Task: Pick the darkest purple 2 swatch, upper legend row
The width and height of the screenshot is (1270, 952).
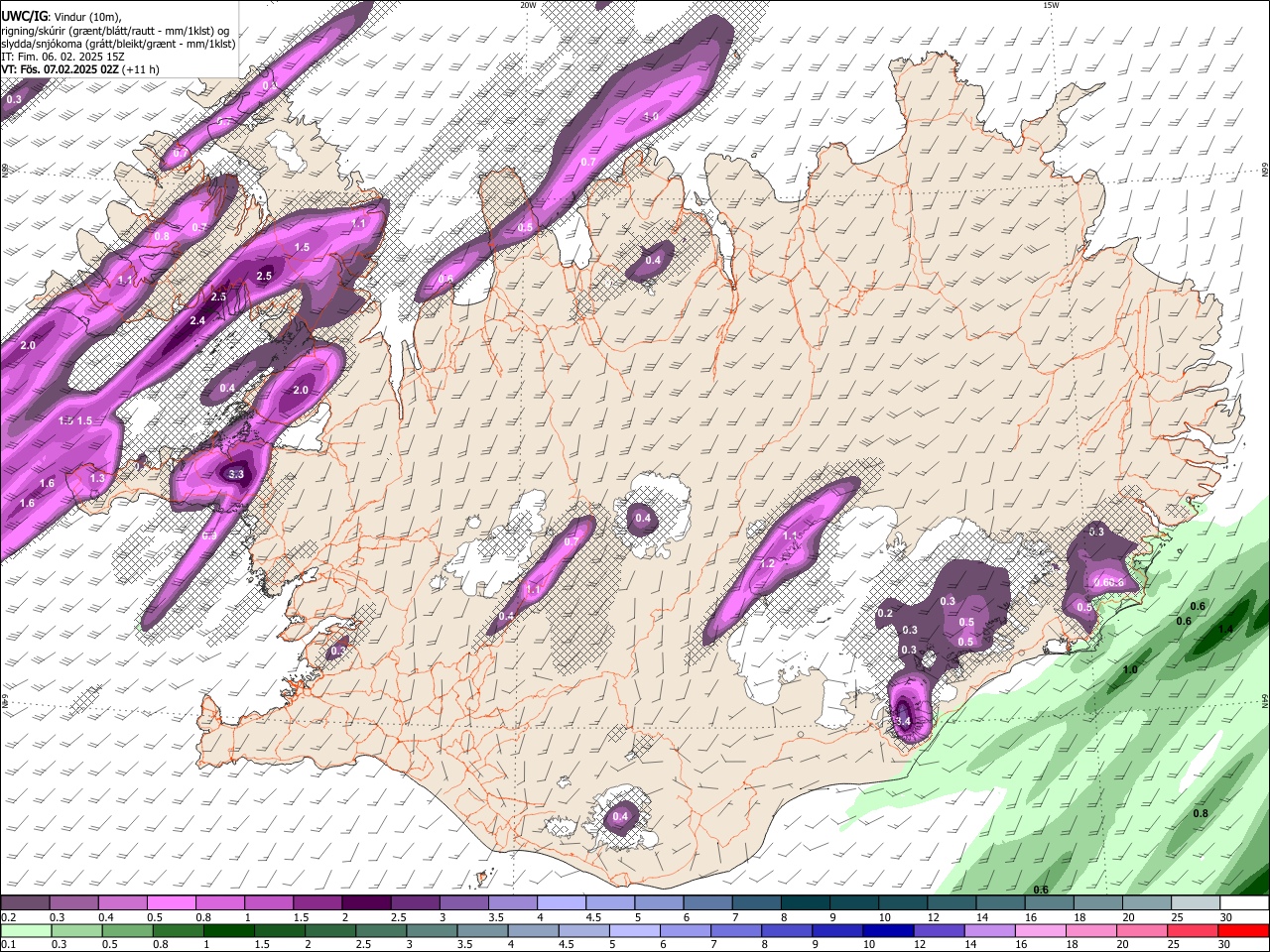Action: click(365, 903)
